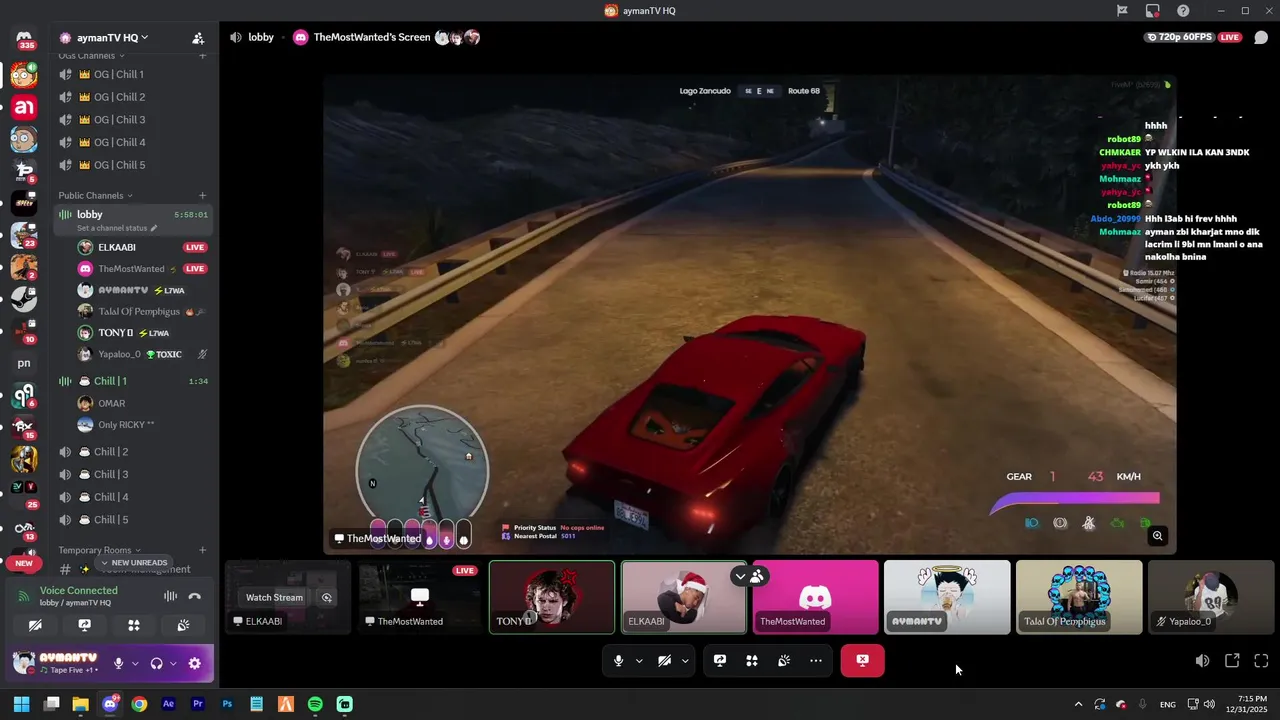This screenshot has width=1280, height=720.
Task: Collapse the Public Channels category
Action: pos(95,195)
